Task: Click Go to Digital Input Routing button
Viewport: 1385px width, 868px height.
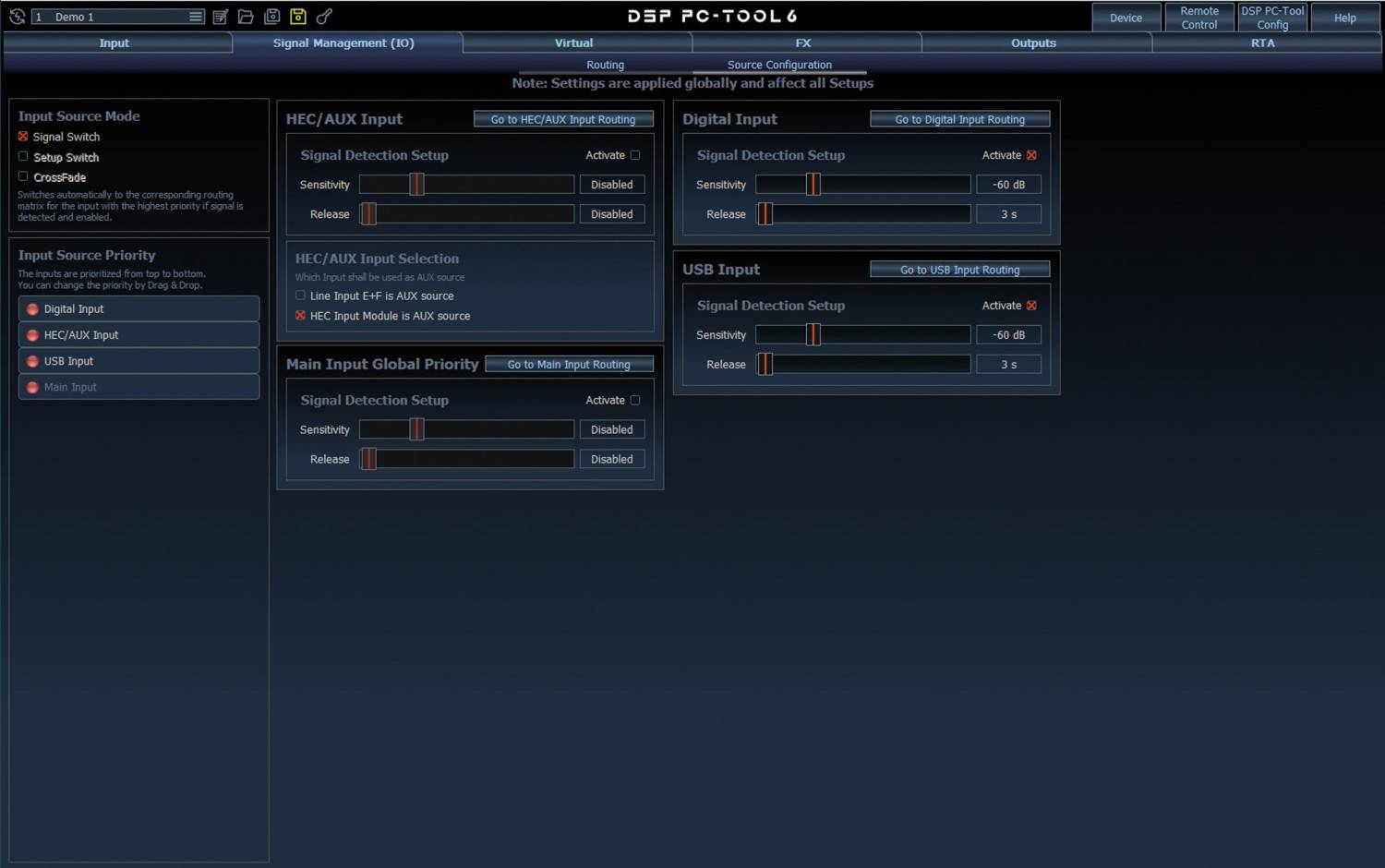Action: click(x=959, y=119)
